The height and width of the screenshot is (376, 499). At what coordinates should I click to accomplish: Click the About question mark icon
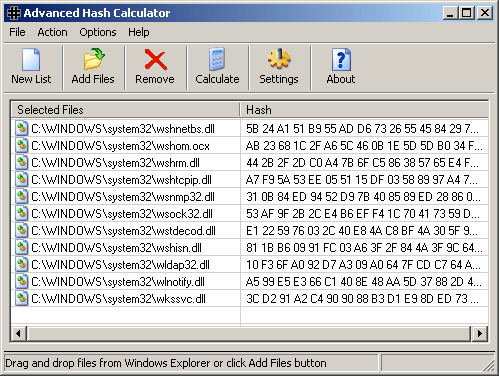[341, 60]
